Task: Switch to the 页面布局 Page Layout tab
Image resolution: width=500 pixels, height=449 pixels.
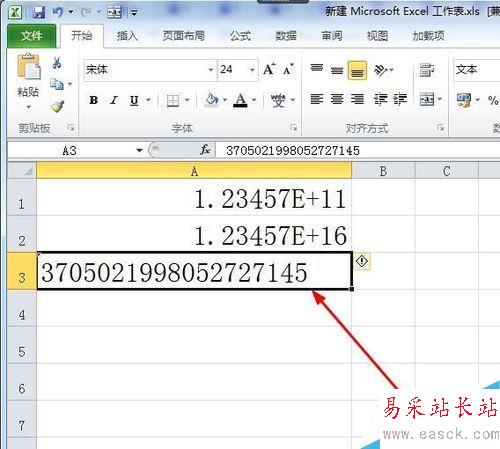Action: pos(184,36)
